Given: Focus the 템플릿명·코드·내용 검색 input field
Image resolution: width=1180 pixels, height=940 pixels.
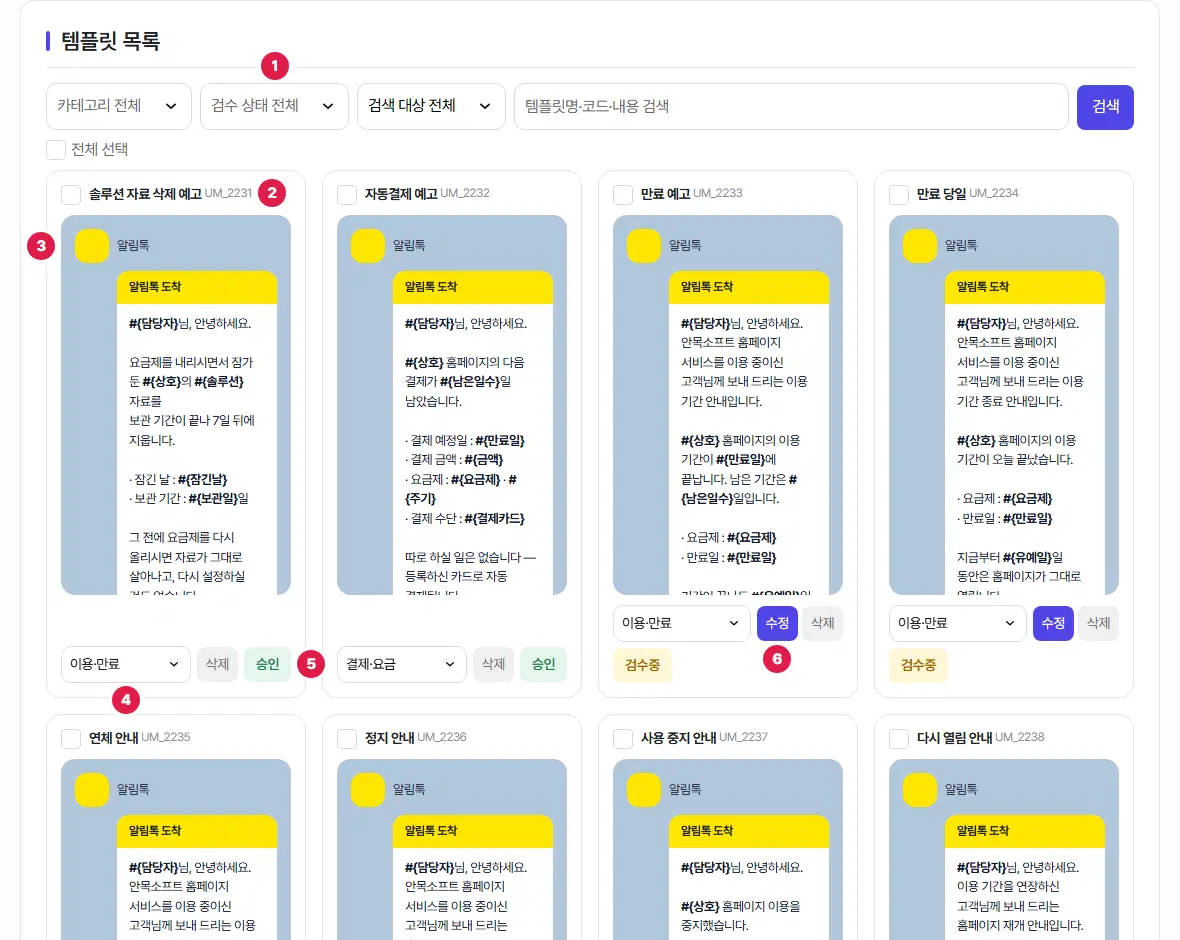Looking at the screenshot, I should tap(791, 106).
